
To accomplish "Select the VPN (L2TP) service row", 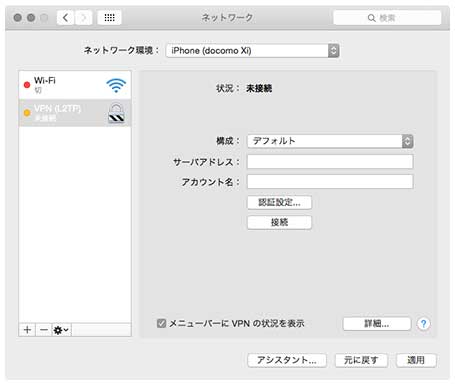I will coord(75,113).
